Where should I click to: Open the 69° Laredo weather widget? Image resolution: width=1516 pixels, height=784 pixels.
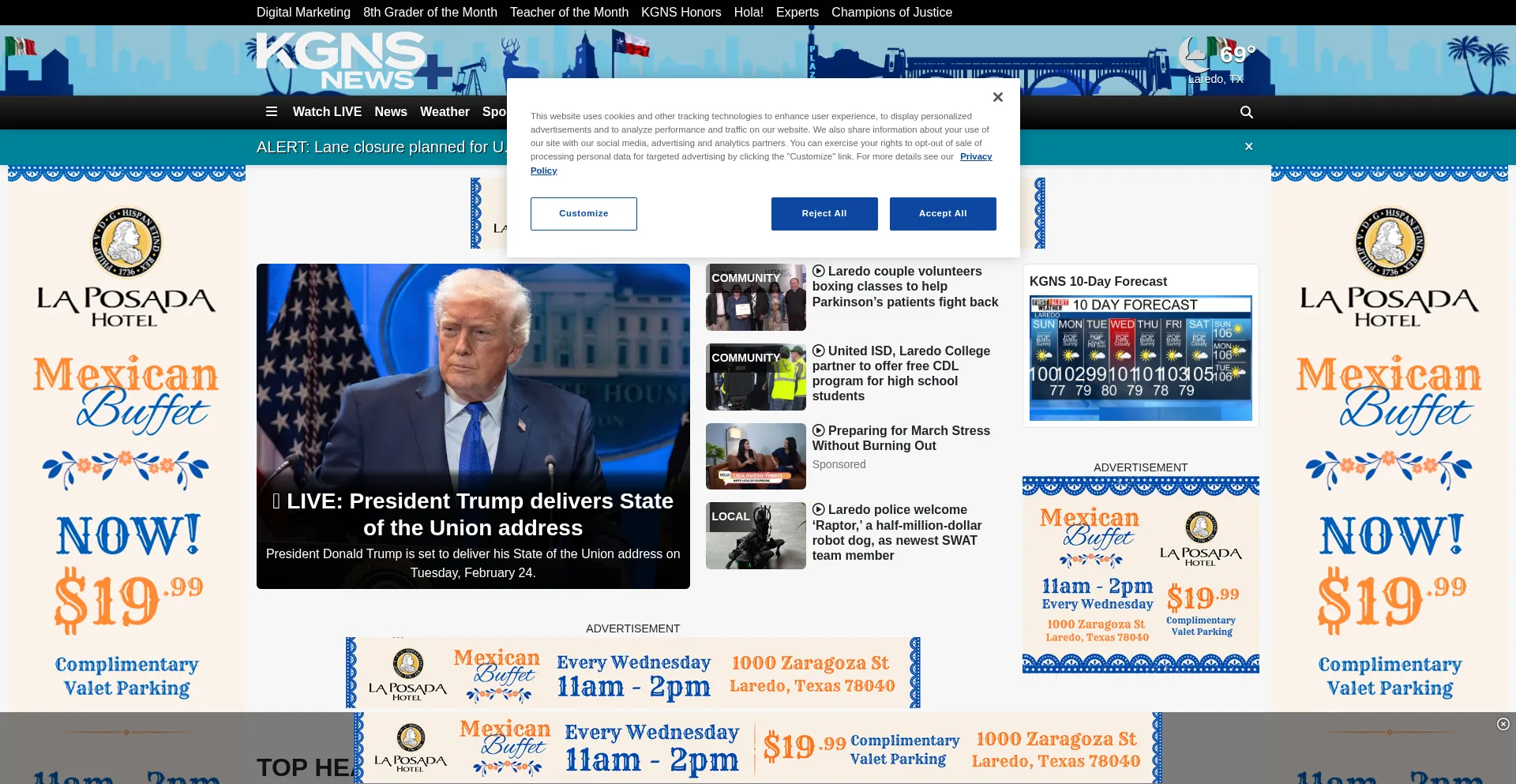[x=1216, y=61]
